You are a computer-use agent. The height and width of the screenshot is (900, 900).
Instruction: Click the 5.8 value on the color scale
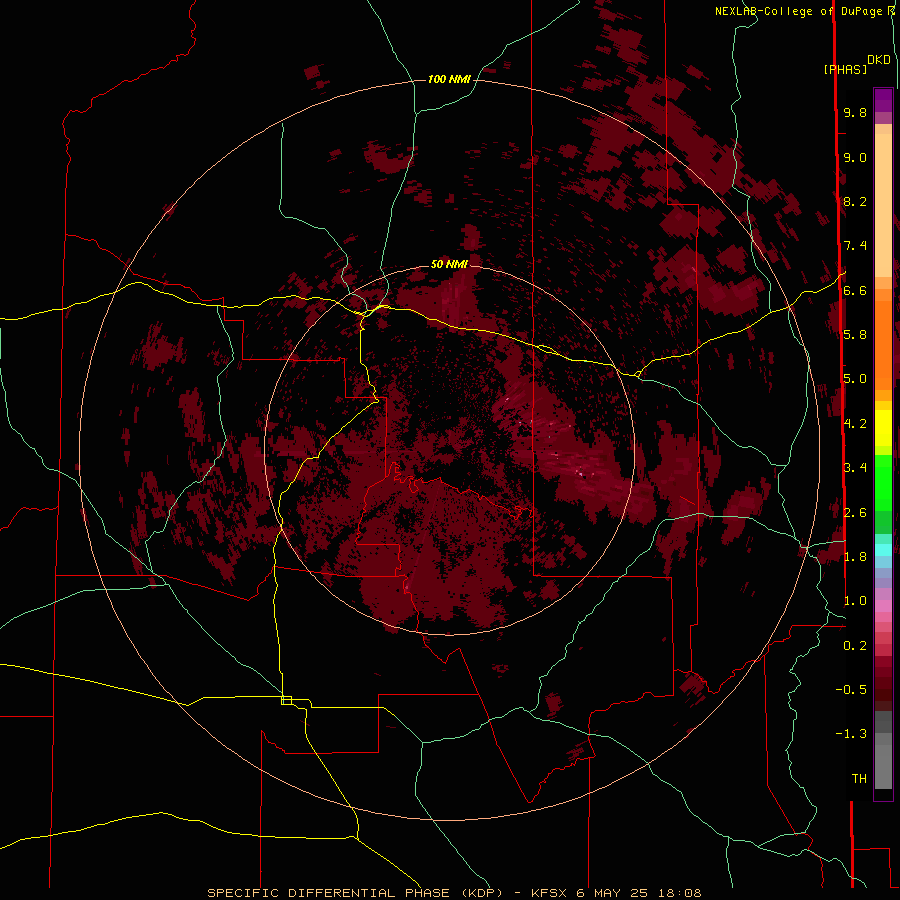[x=855, y=334]
